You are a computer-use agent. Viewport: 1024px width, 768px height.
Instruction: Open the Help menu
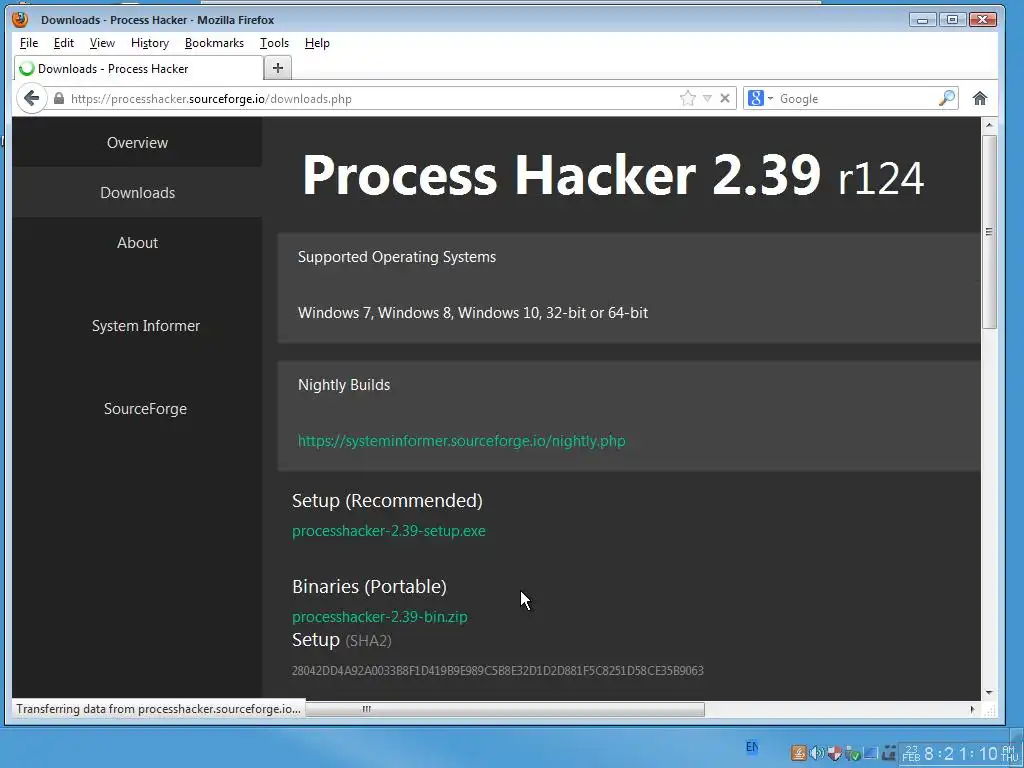tap(317, 43)
